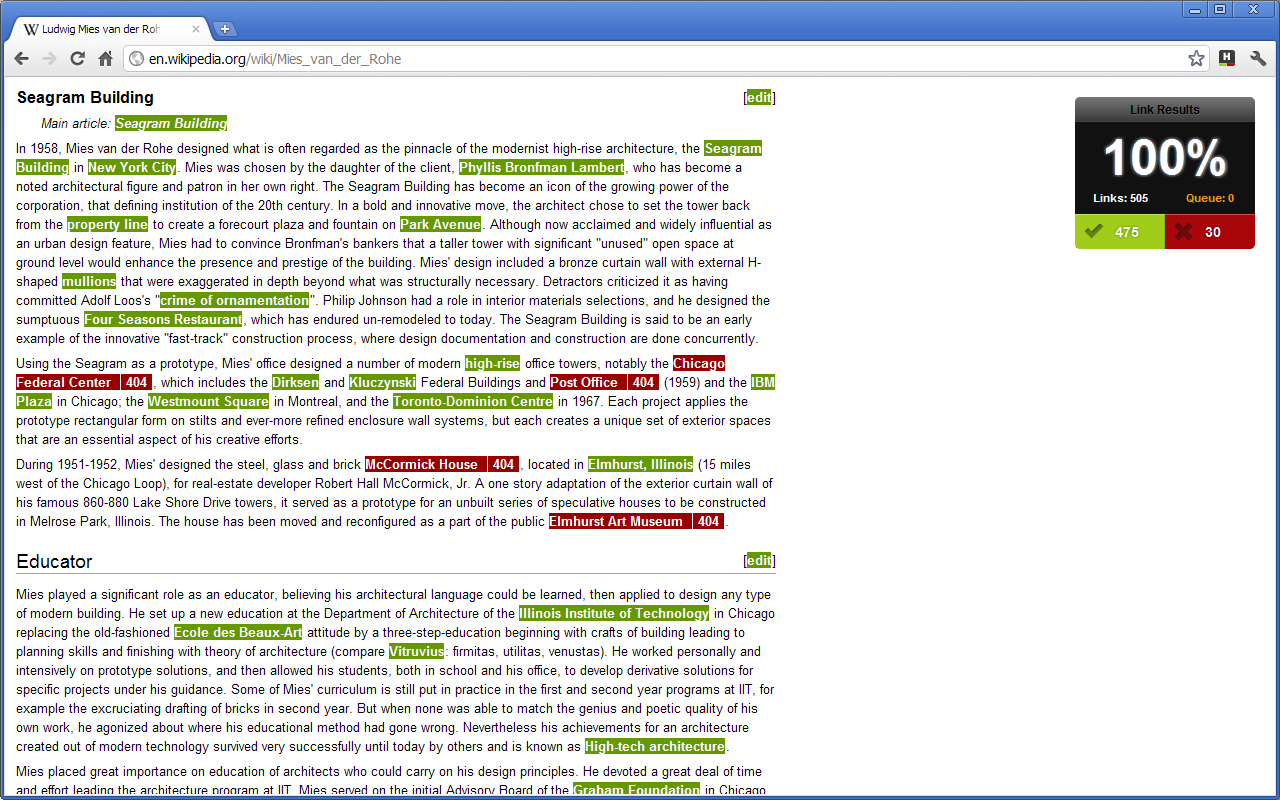Bookmark this page with the star icon
The image size is (1280, 800).
pos(1196,59)
